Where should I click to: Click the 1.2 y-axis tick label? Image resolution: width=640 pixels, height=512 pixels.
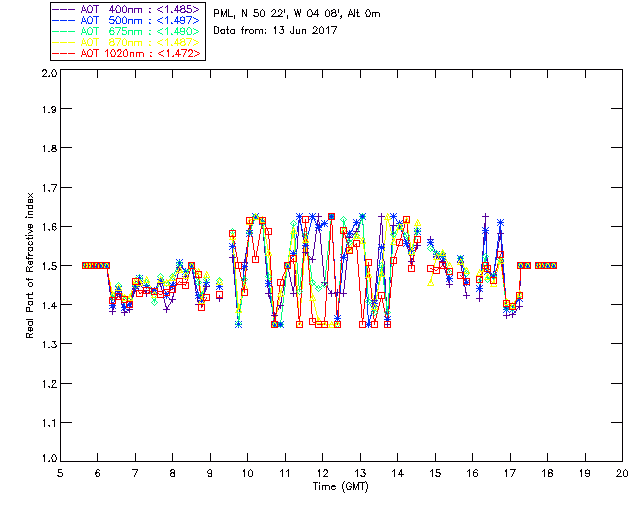[x=49, y=384]
